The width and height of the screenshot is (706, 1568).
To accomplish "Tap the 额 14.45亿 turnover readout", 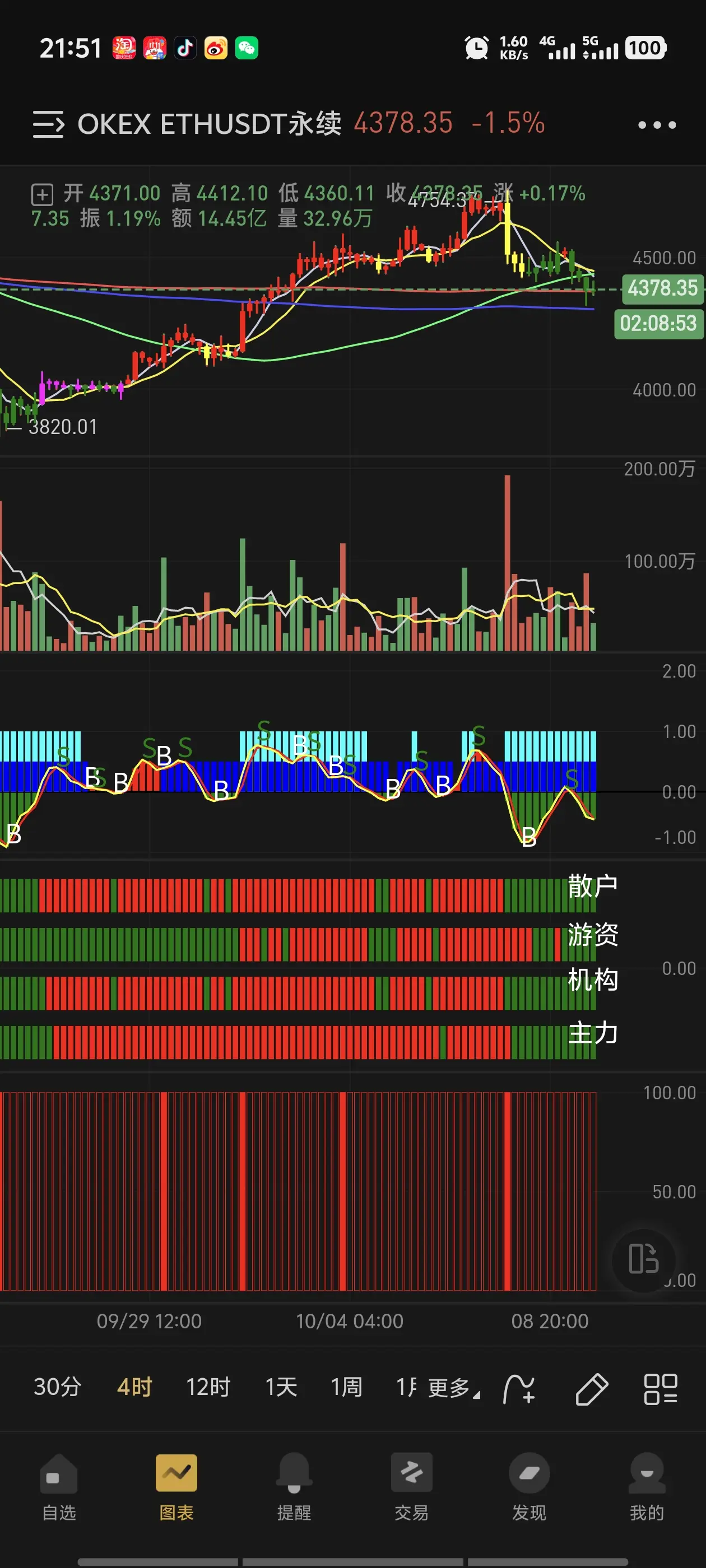I will 219,218.
